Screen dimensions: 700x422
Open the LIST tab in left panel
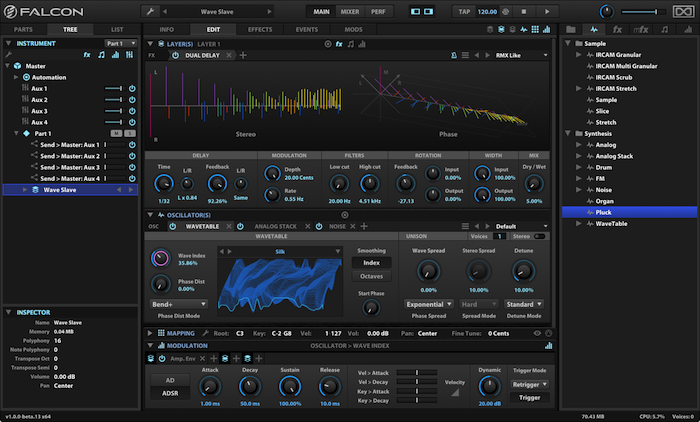[x=117, y=29]
